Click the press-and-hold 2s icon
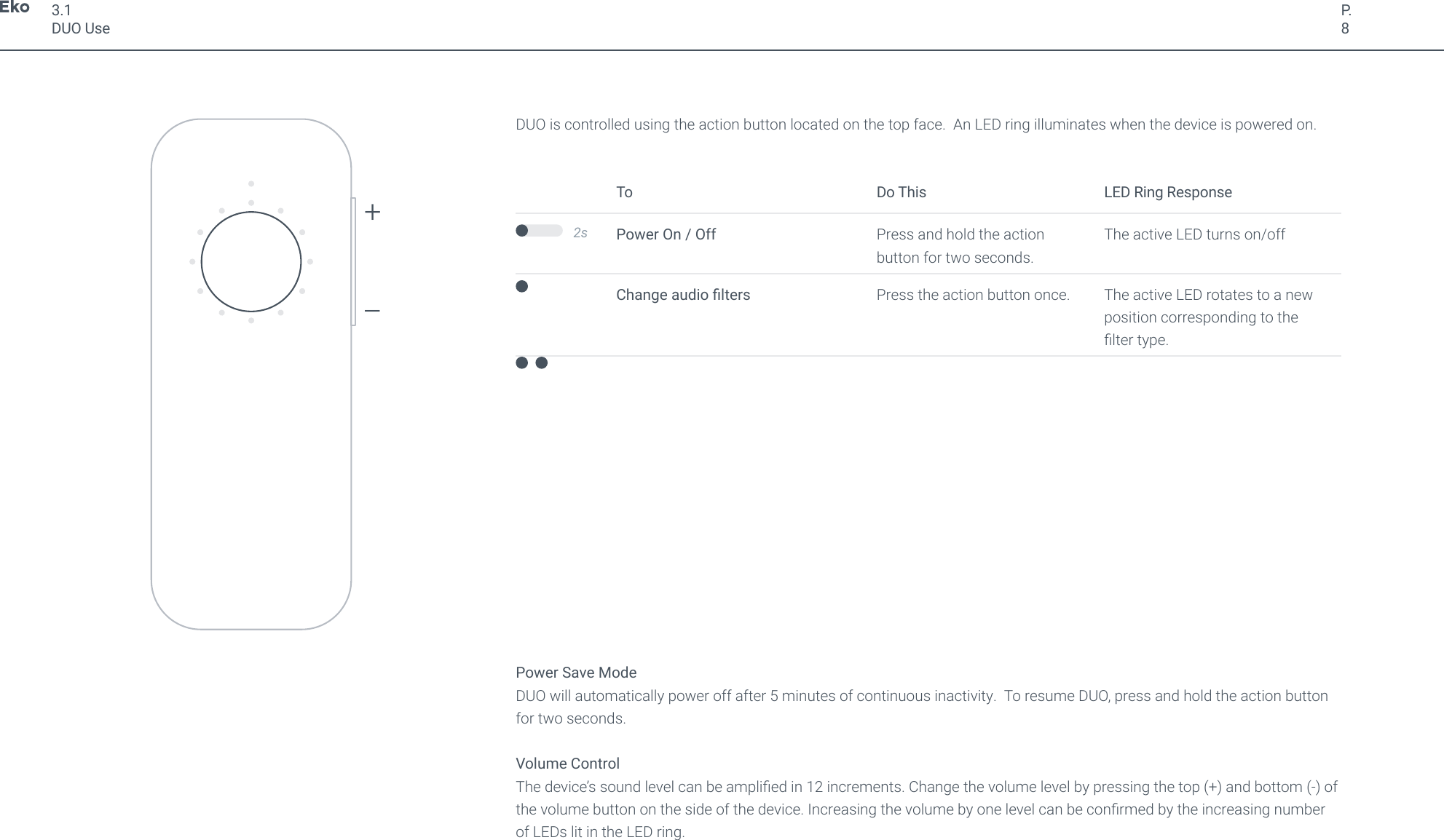Image resolution: width=1444 pixels, height=840 pixels. pos(551,232)
